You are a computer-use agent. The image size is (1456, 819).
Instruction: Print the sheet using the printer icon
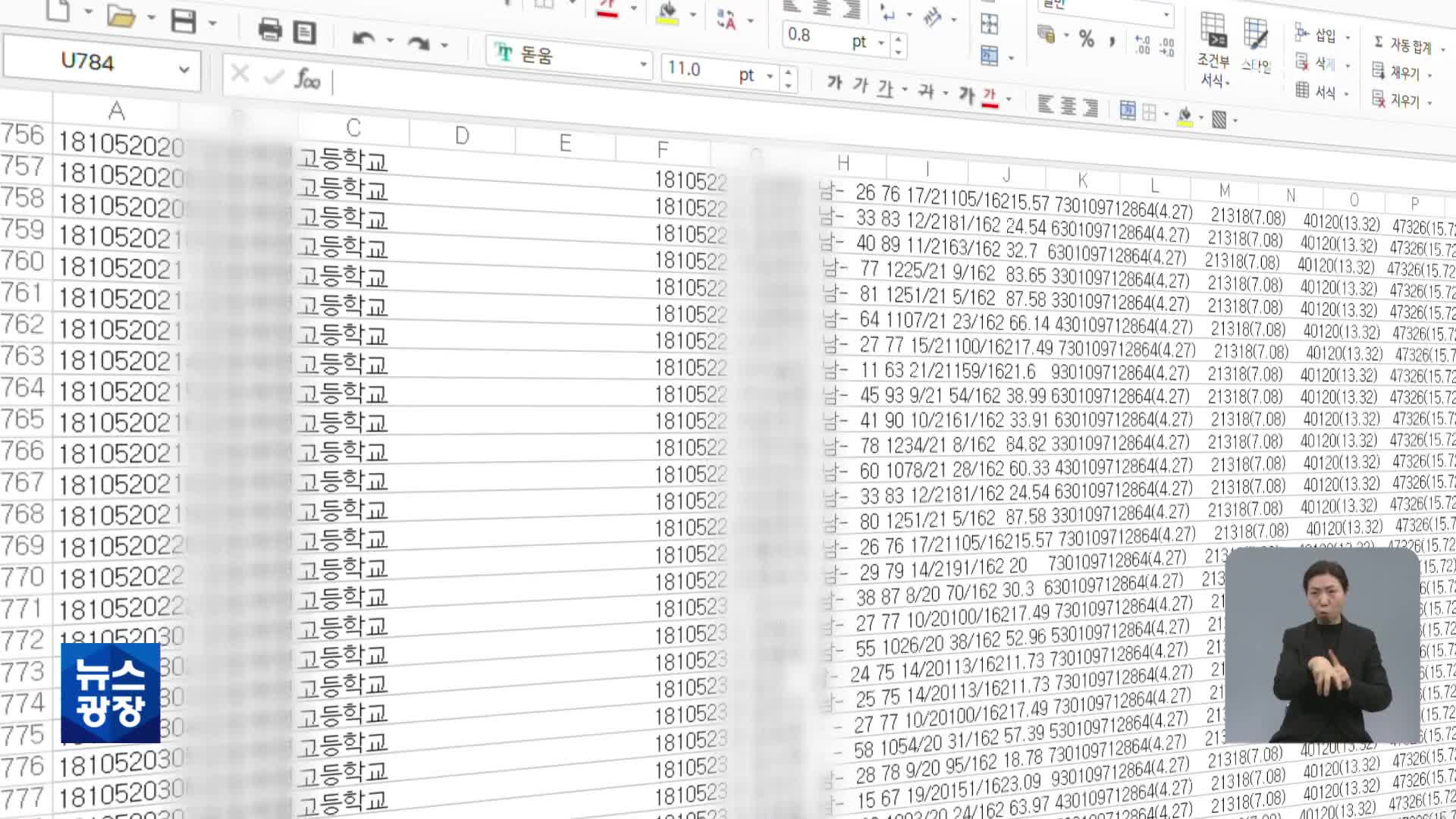tap(269, 30)
